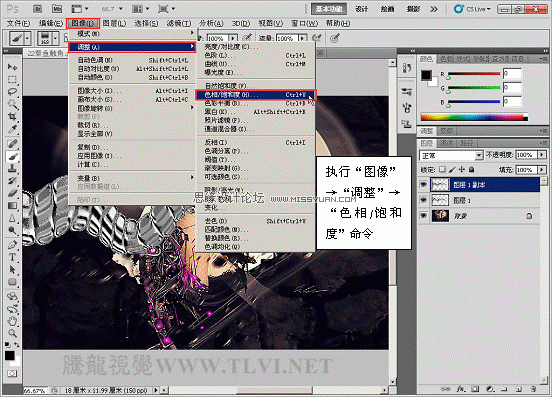Select the Move tool
This screenshot has width=552, height=397.
(x=12, y=67)
